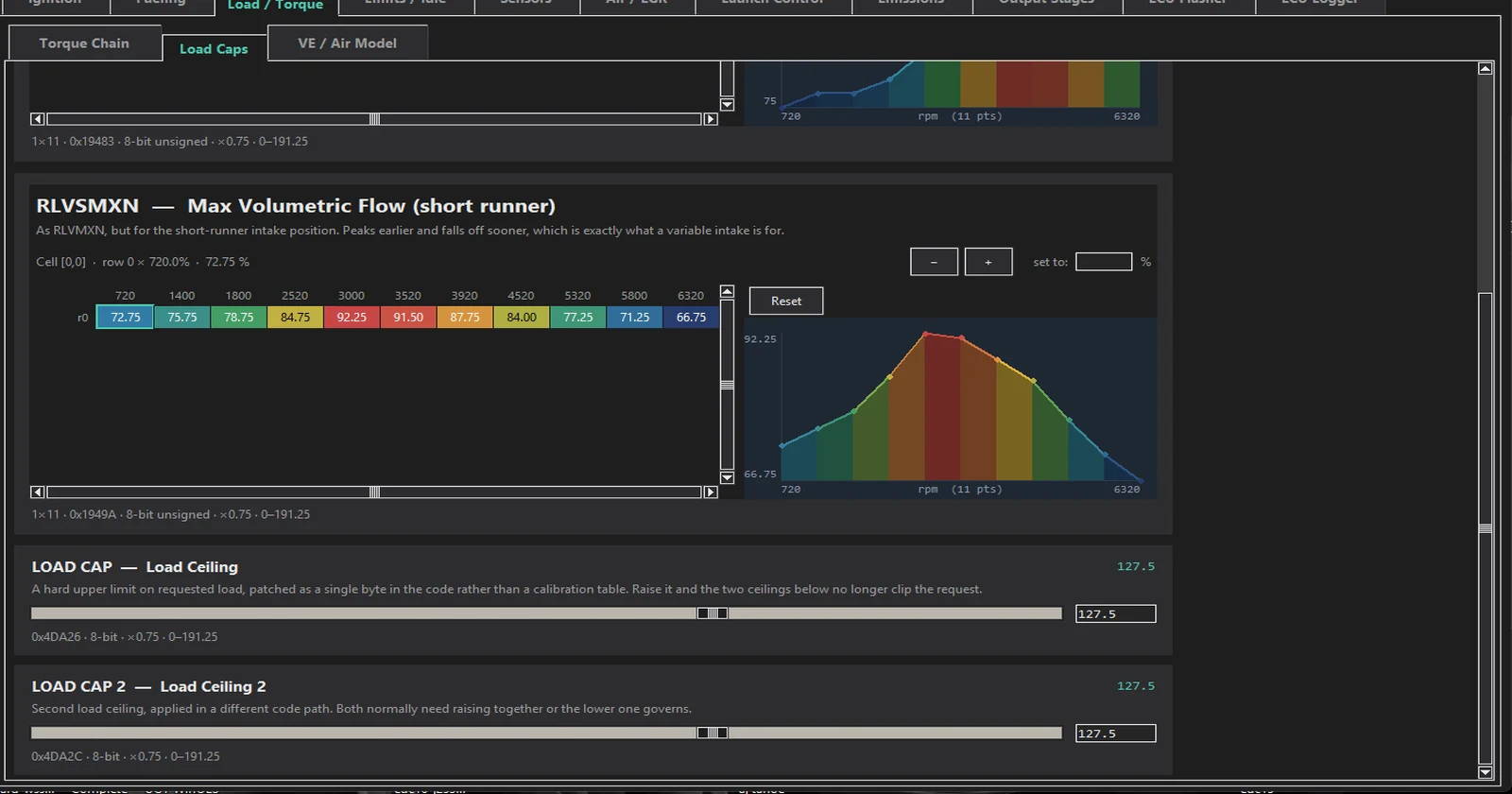Select RLVSMXN cell 77.25 at 5320 rpm
This screenshot has height=794, width=1512.
click(x=578, y=318)
